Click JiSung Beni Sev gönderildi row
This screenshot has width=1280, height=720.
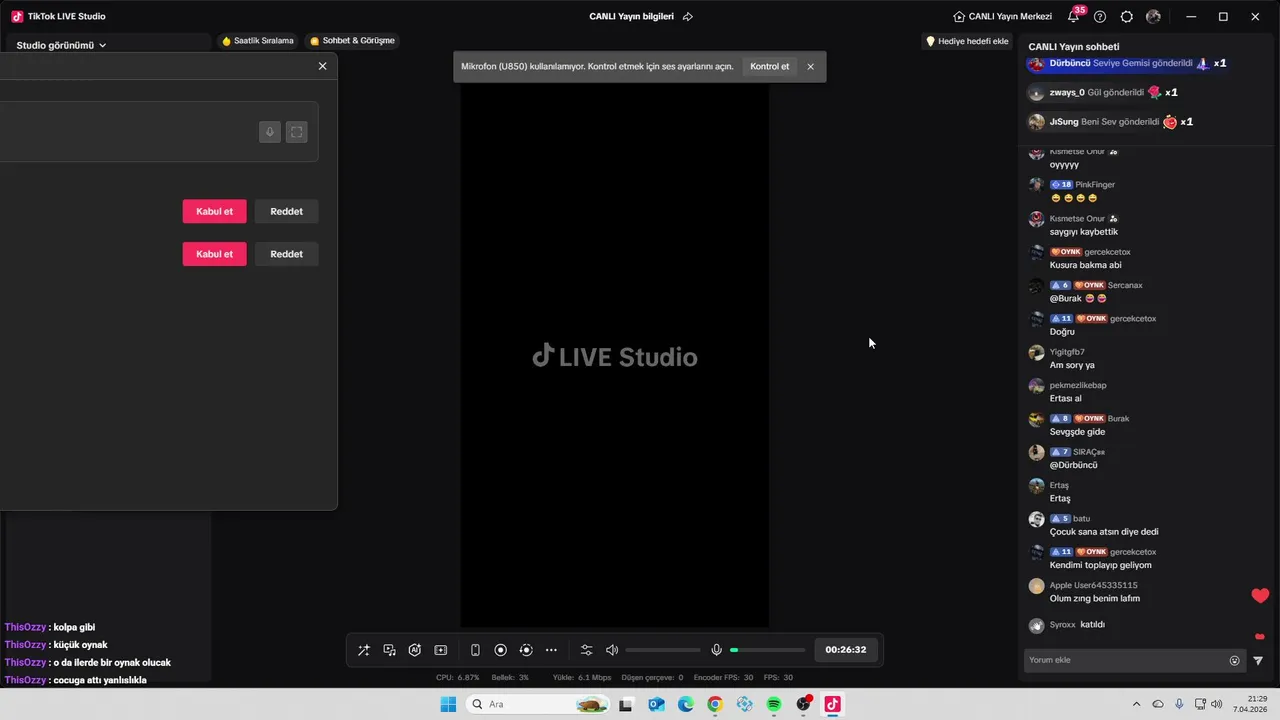click(x=1111, y=122)
